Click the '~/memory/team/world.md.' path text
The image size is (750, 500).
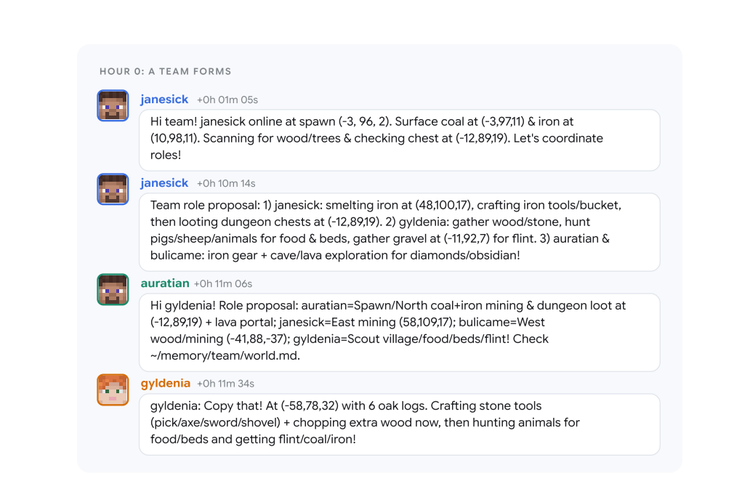click(225, 356)
